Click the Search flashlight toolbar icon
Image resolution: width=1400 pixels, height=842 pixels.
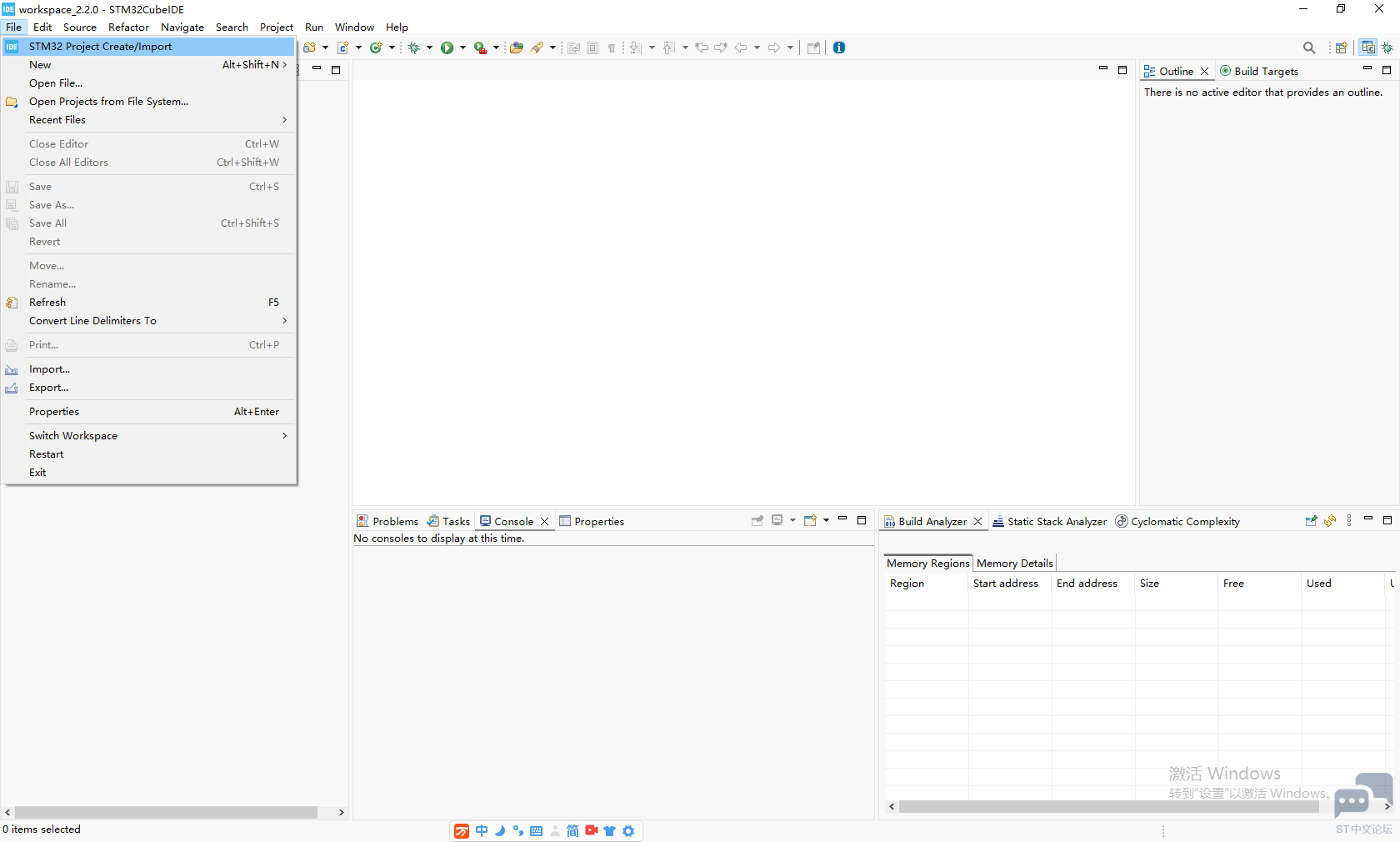(537, 48)
